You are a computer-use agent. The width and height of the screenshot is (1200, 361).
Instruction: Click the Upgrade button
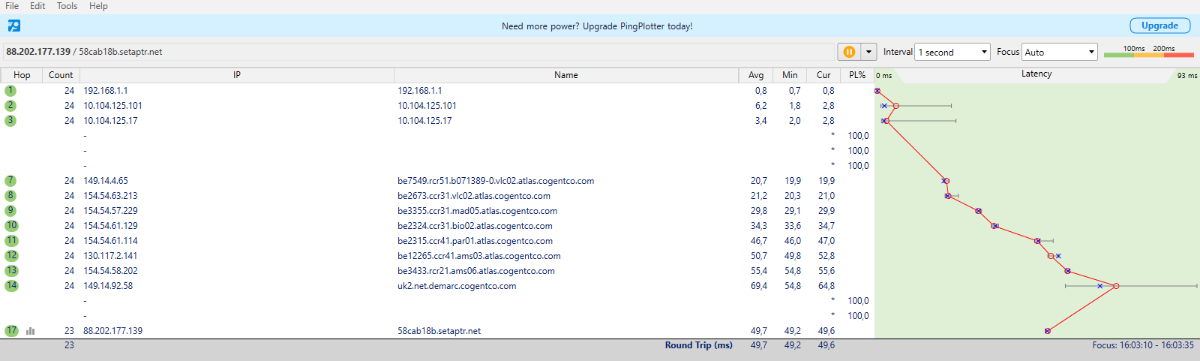point(1159,25)
